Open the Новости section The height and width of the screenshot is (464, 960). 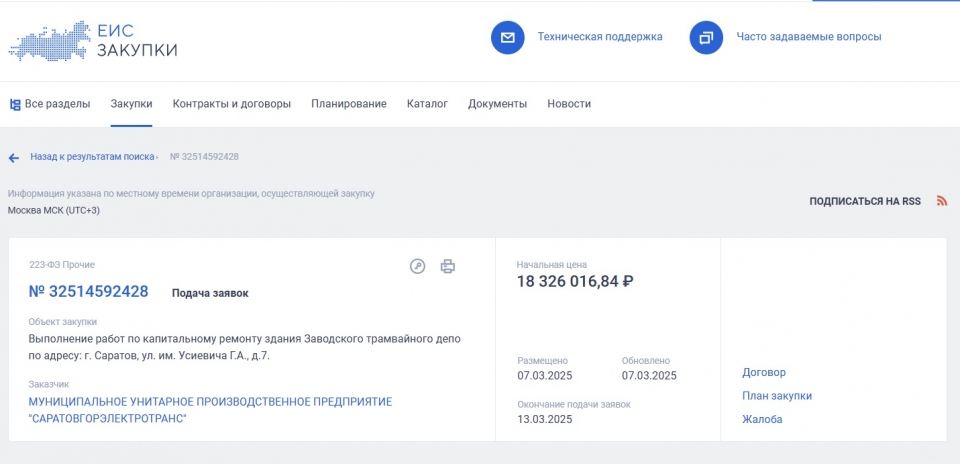click(569, 104)
